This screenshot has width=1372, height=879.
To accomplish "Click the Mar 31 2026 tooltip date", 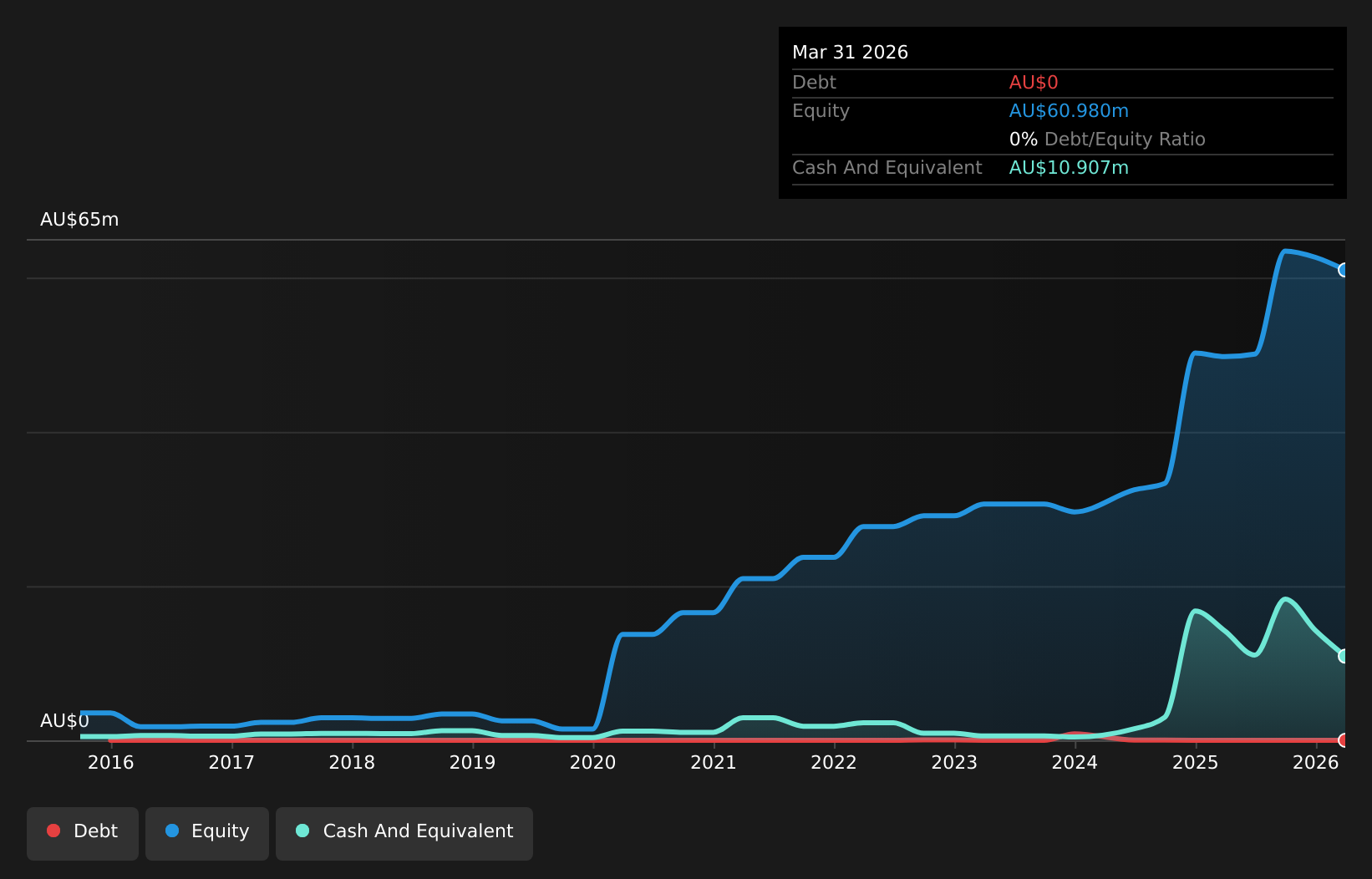I will (850, 53).
